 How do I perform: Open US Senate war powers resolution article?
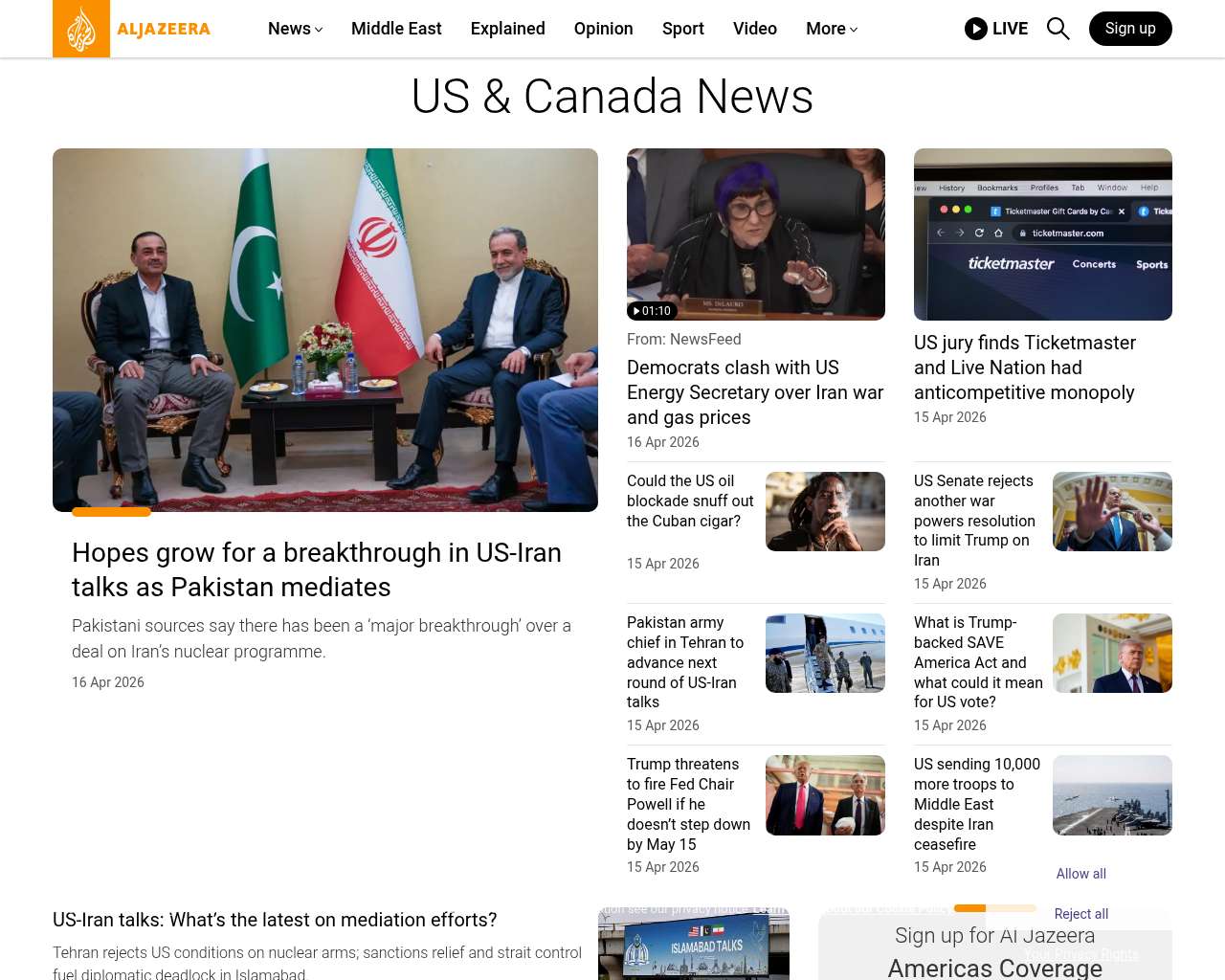point(974,521)
